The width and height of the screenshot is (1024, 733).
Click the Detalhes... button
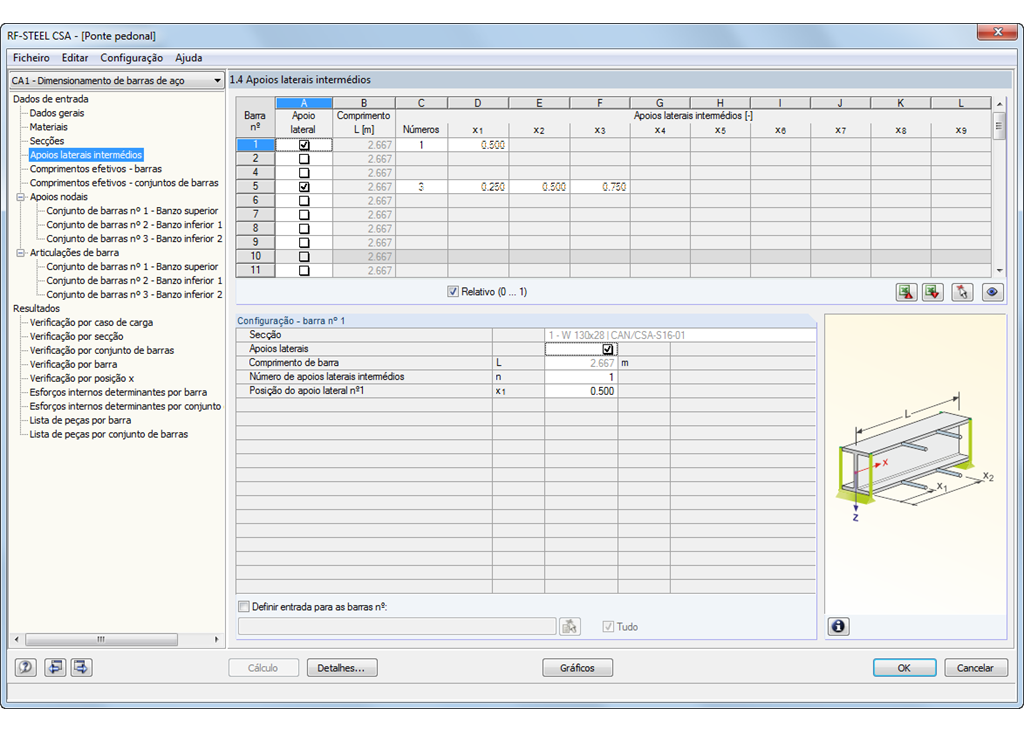click(x=342, y=668)
